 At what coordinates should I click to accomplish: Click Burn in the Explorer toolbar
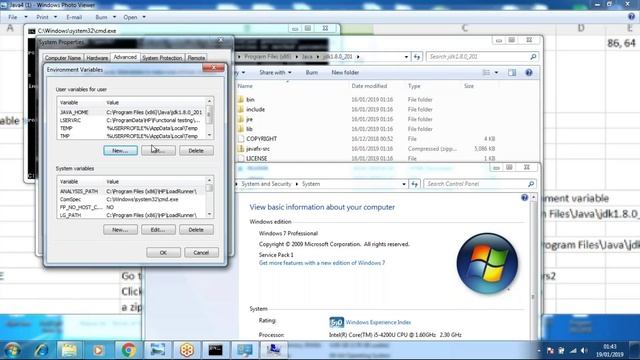pos(311,73)
